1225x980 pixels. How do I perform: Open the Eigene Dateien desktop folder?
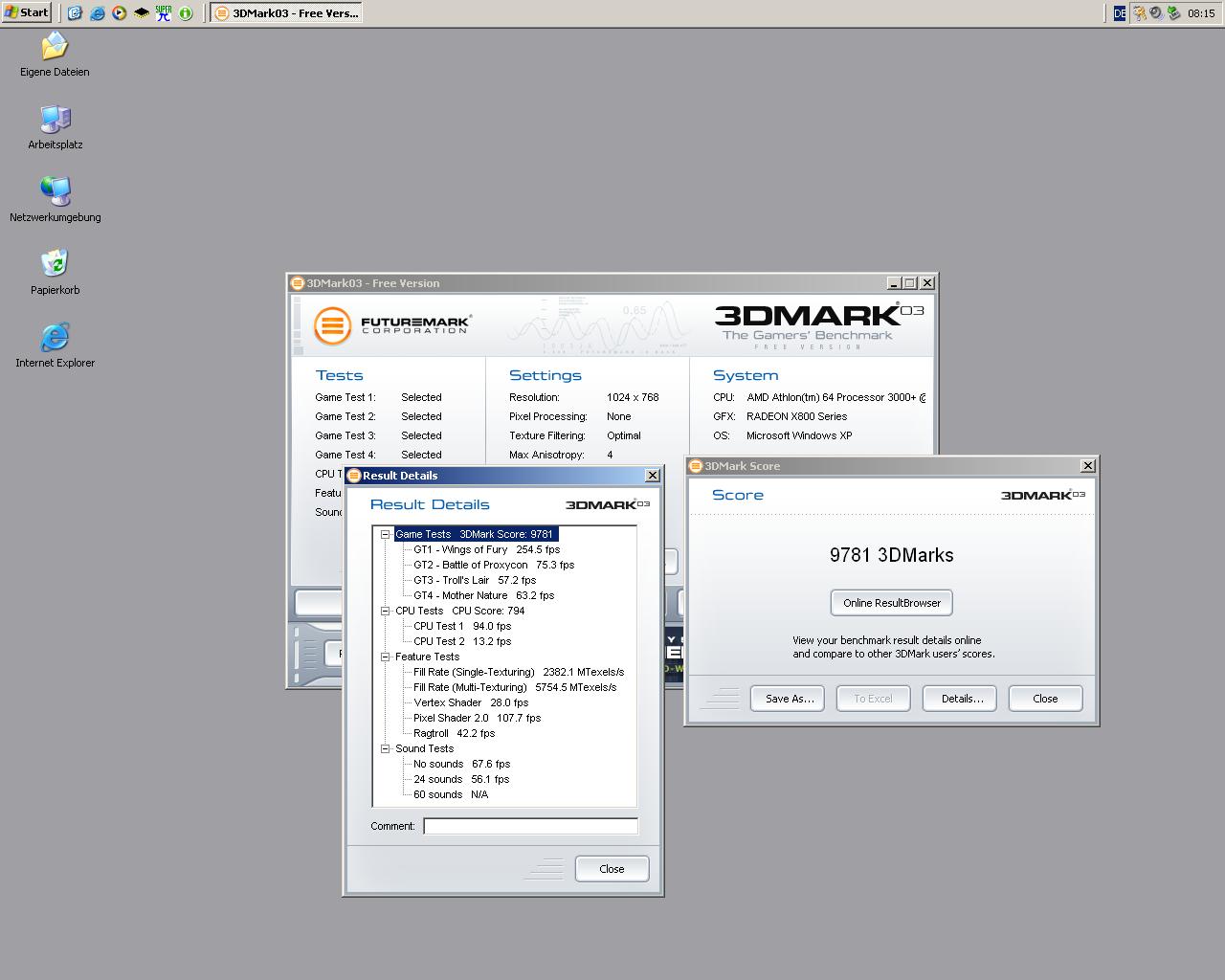(x=55, y=55)
